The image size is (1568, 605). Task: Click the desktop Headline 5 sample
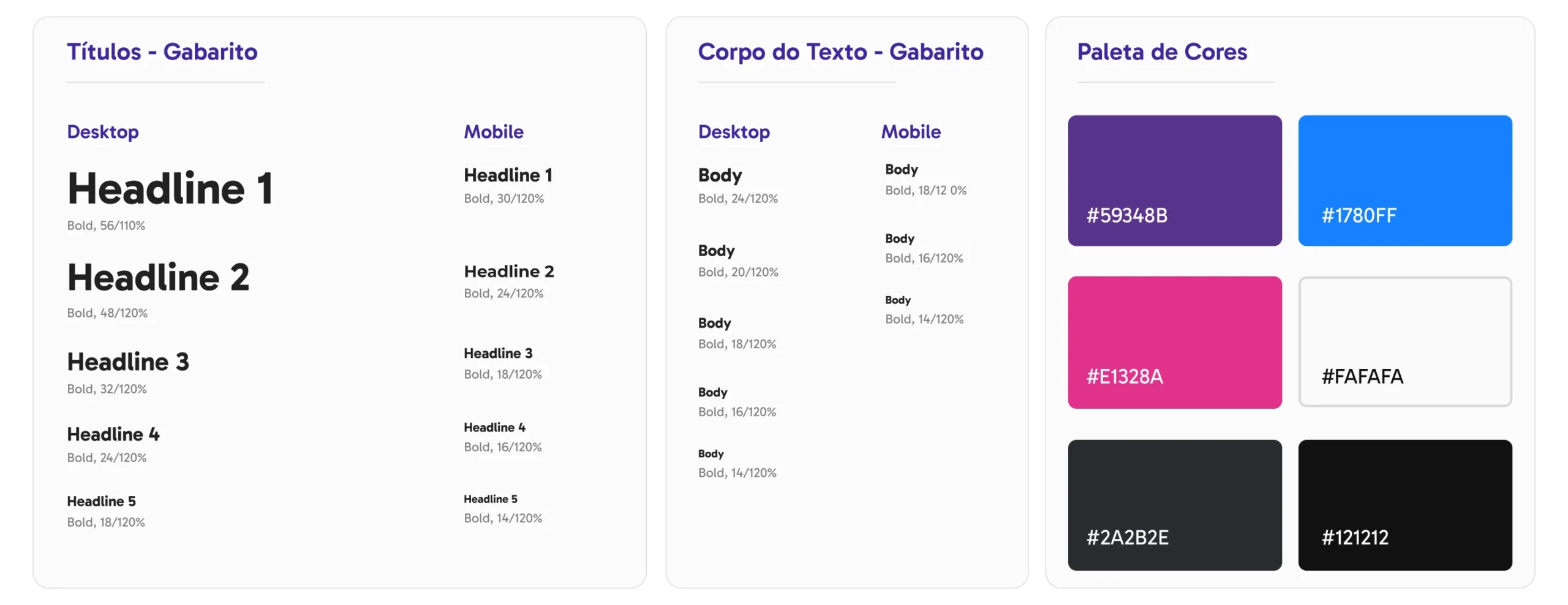101,501
